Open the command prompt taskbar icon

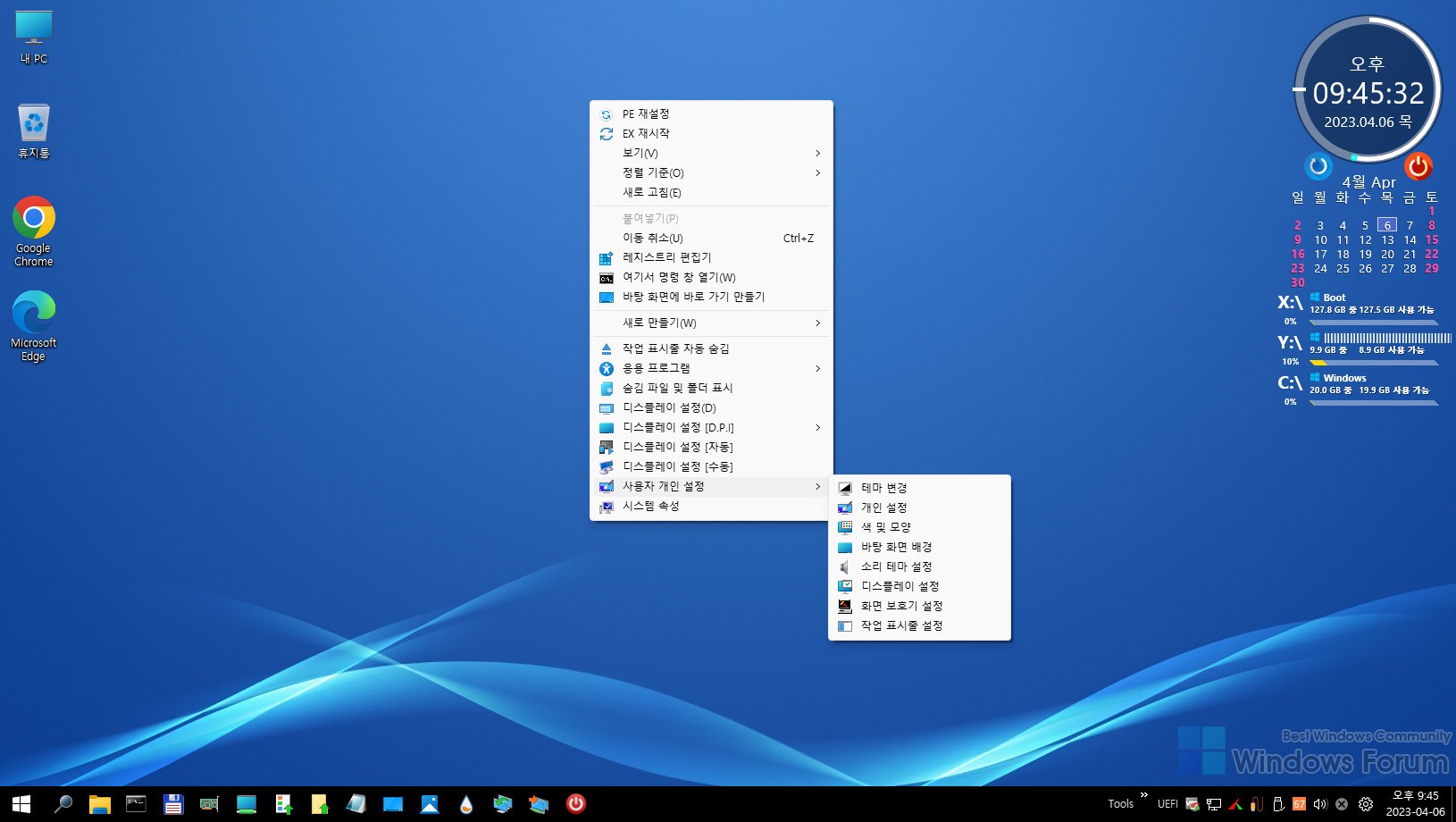tap(136, 804)
